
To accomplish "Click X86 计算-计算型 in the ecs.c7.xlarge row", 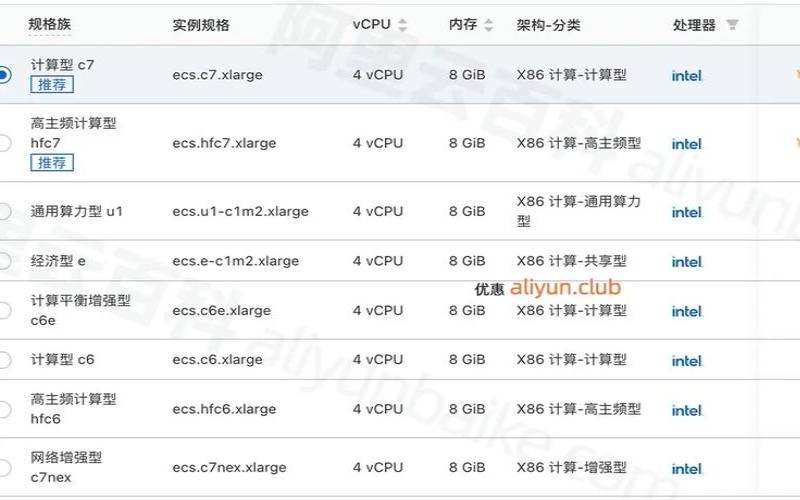I will point(571,75).
